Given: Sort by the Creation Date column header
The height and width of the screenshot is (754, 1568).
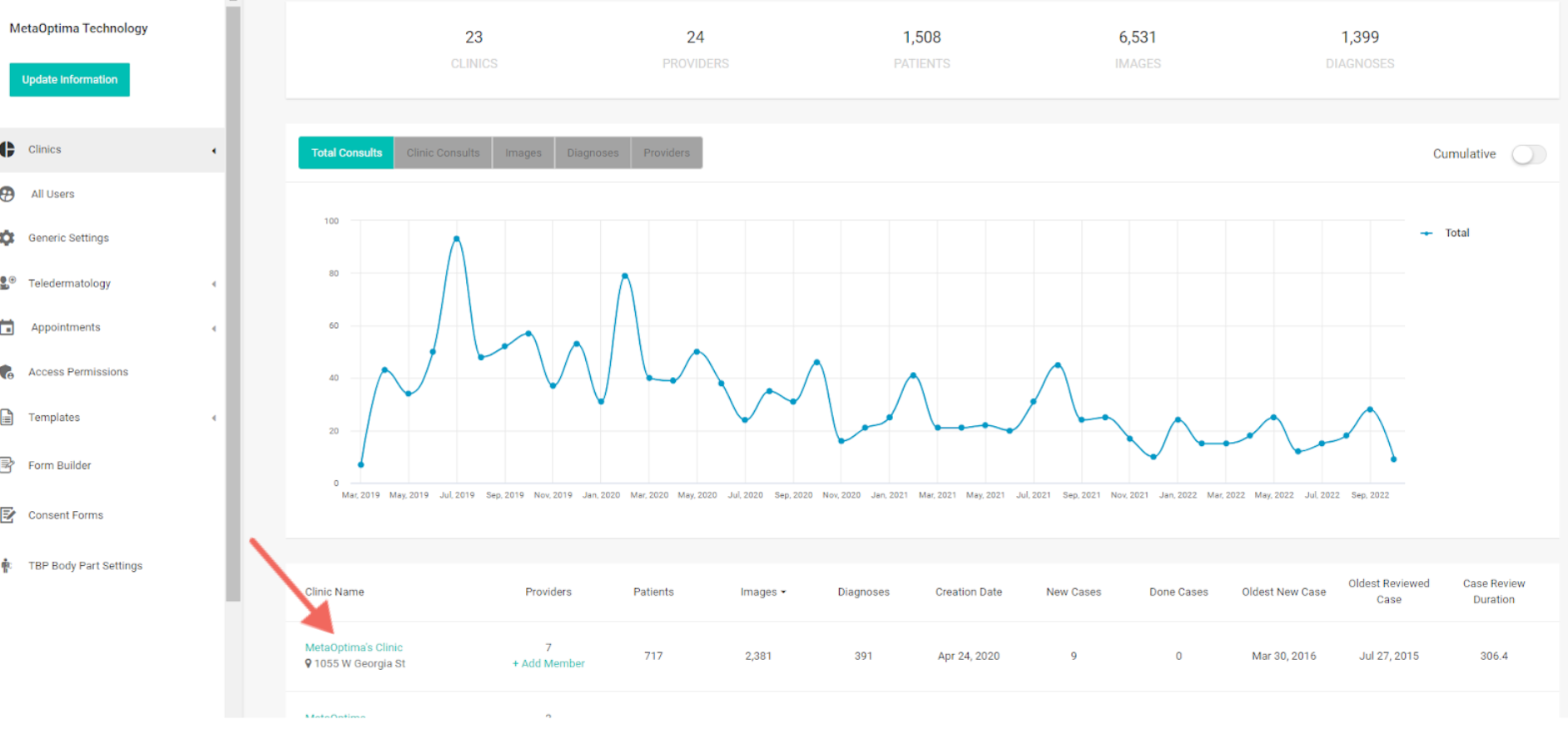Looking at the screenshot, I should tap(969, 592).
